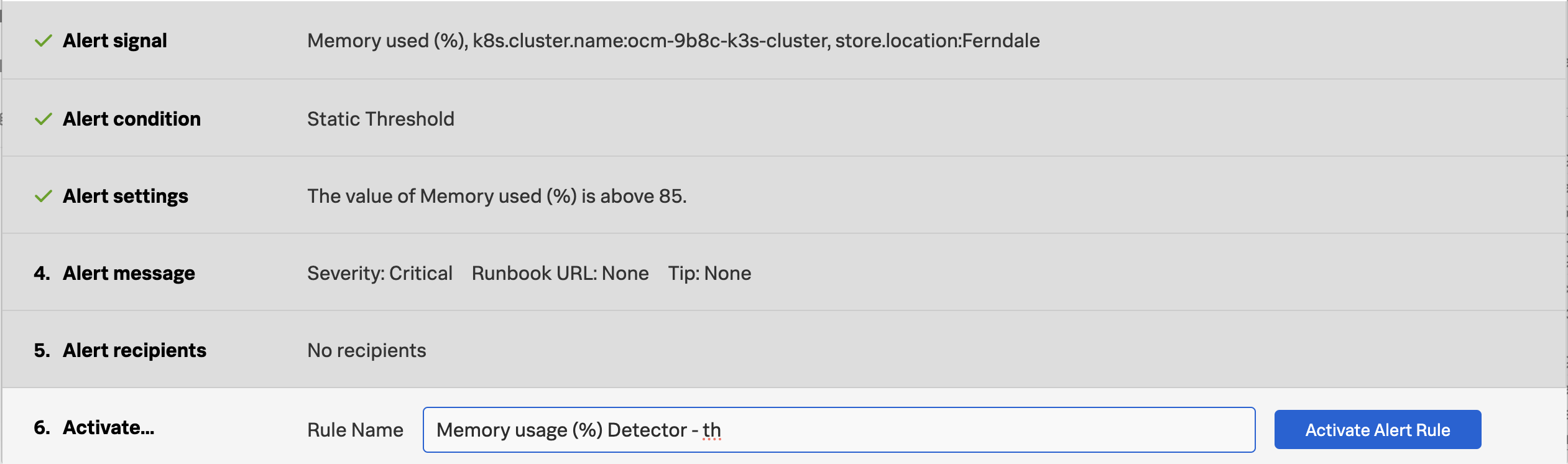
Task: Go to the Alert condition step
Action: pyautogui.click(x=132, y=119)
